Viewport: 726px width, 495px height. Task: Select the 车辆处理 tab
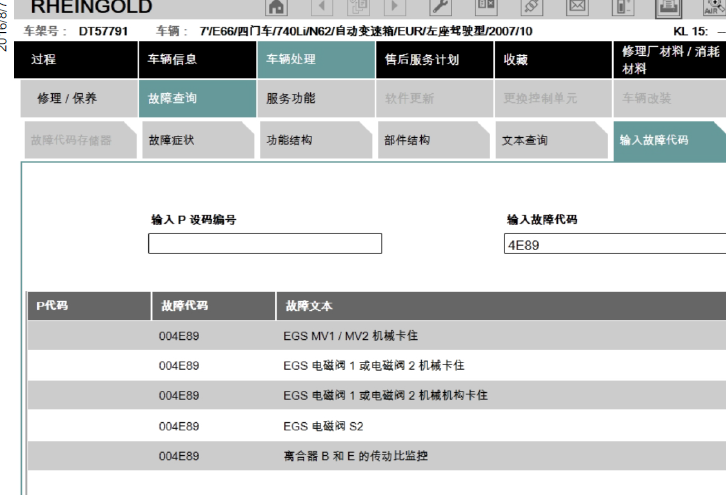click(316, 59)
